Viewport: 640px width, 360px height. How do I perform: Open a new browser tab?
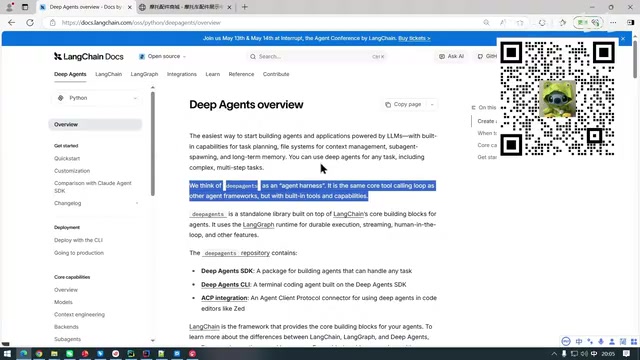point(244,7)
